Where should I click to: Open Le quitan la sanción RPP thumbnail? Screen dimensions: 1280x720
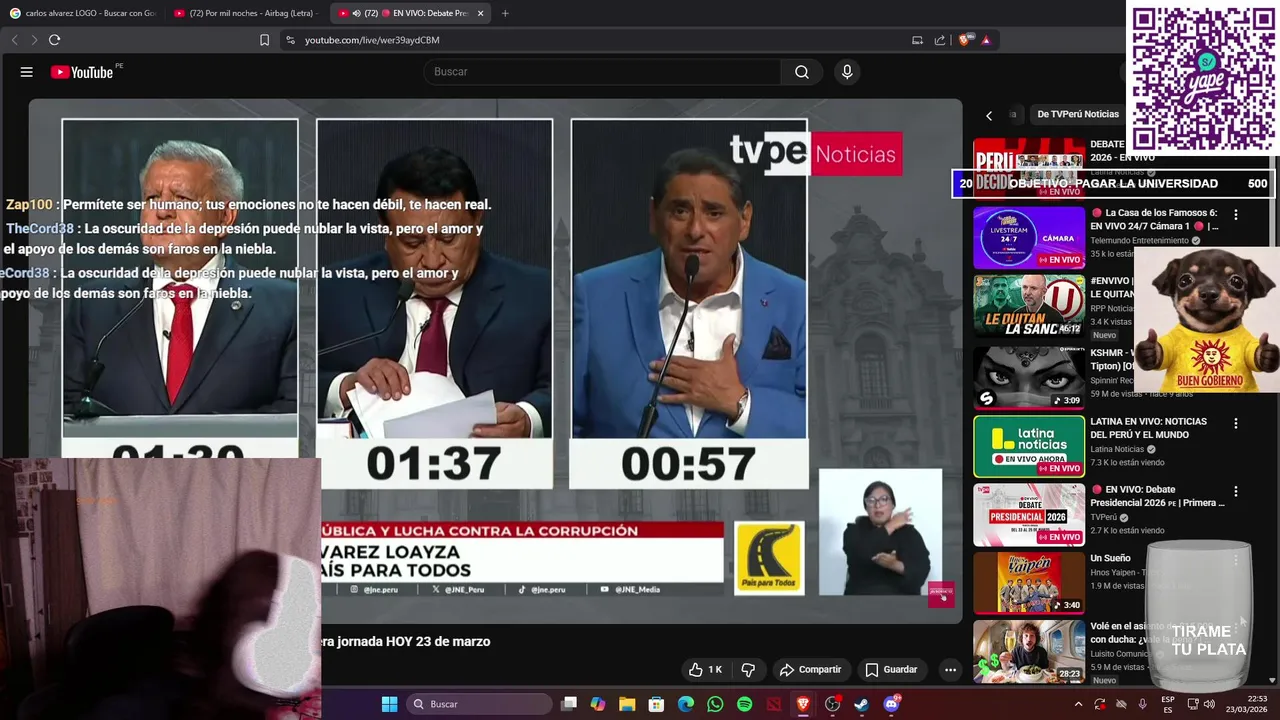tap(1029, 306)
